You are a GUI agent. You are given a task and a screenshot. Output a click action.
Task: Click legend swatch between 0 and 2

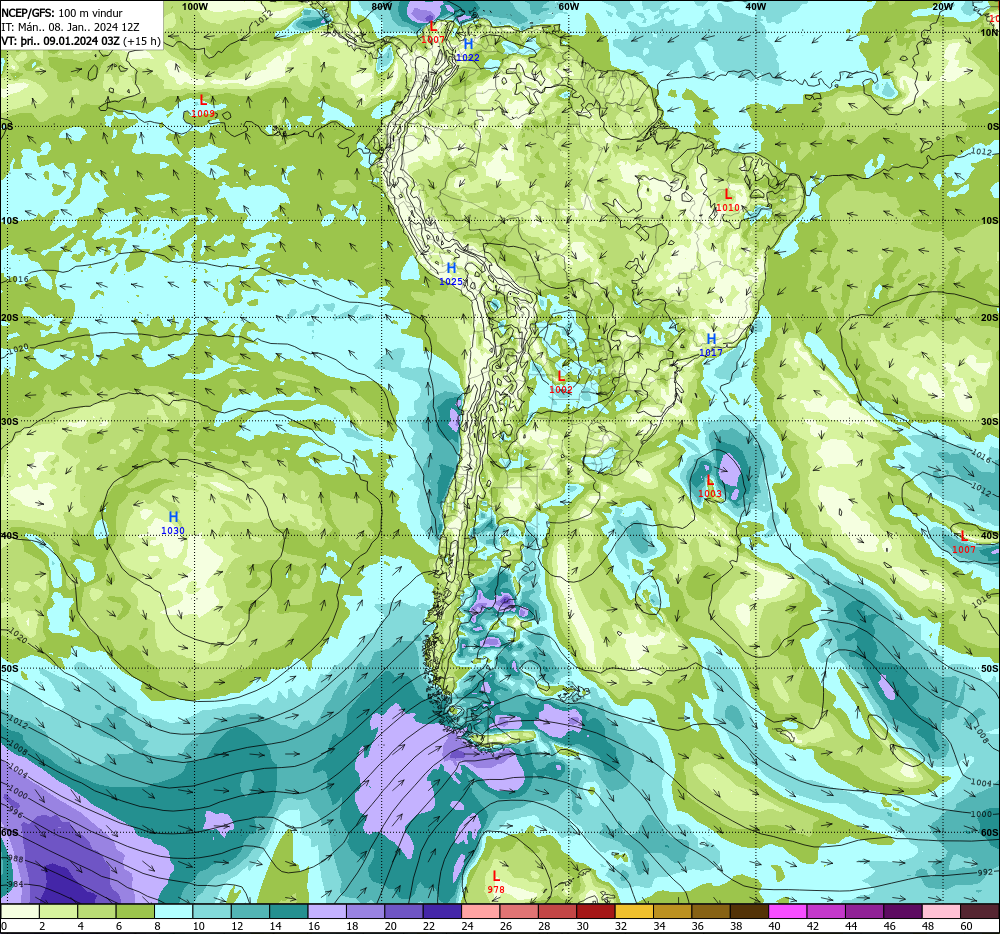tap(20, 912)
